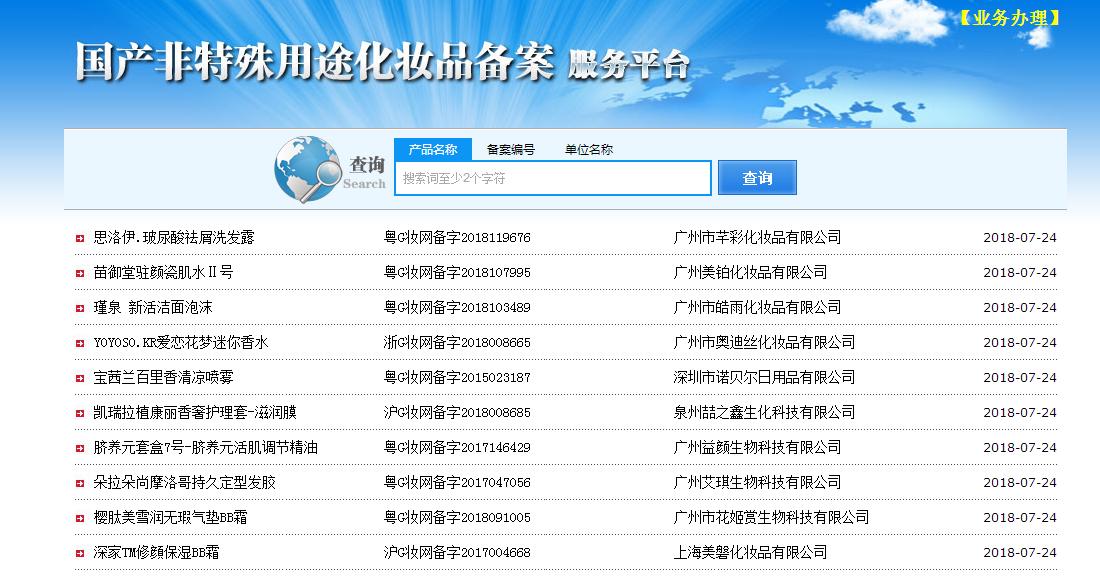Viewport: 1100px width, 576px height.
Task: Open product 凯瑞拉植康丽香奢护理套-滋润膜
Action: pyautogui.click(x=195, y=413)
